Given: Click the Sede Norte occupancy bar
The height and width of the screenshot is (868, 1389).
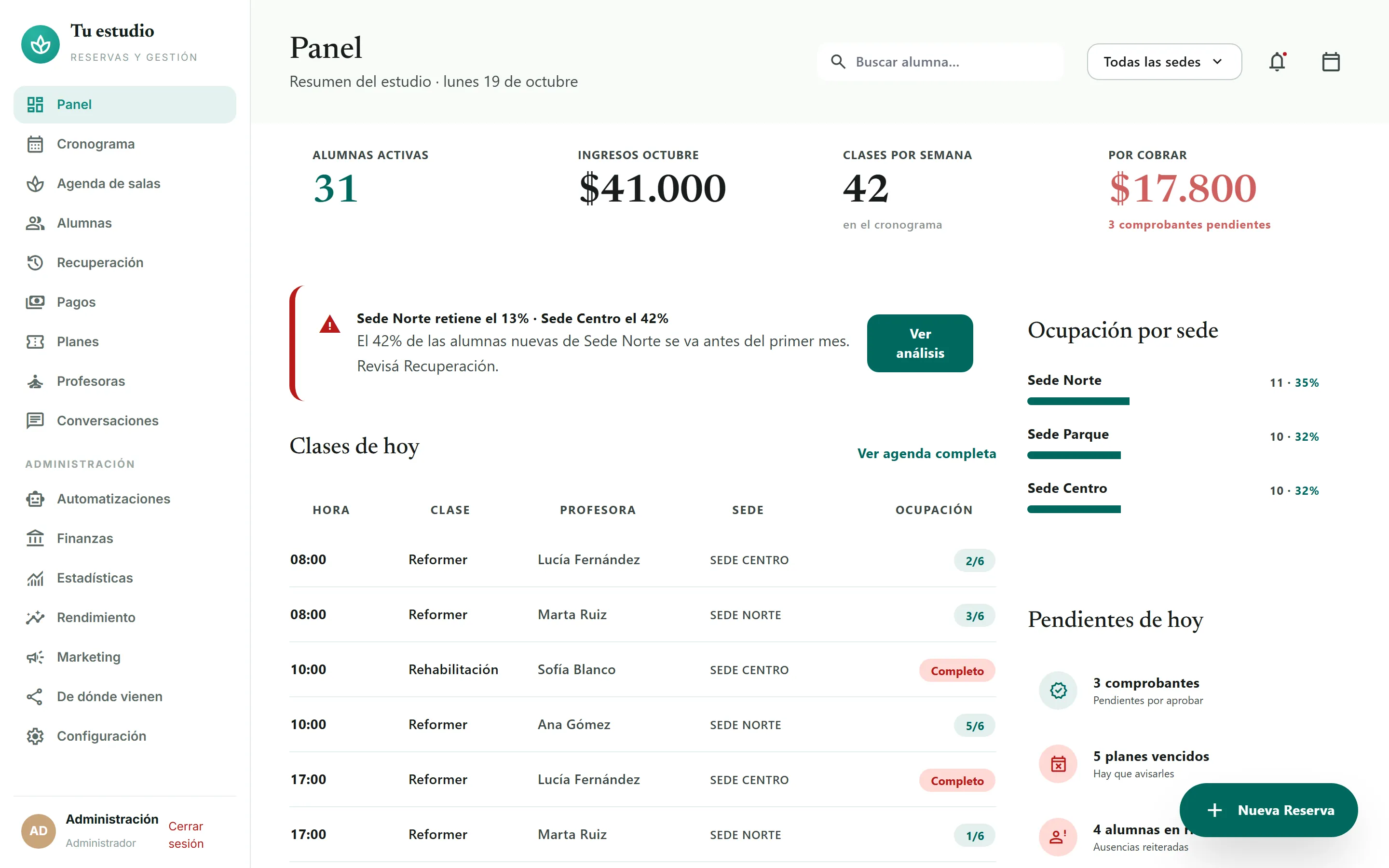Looking at the screenshot, I should tap(1078, 401).
